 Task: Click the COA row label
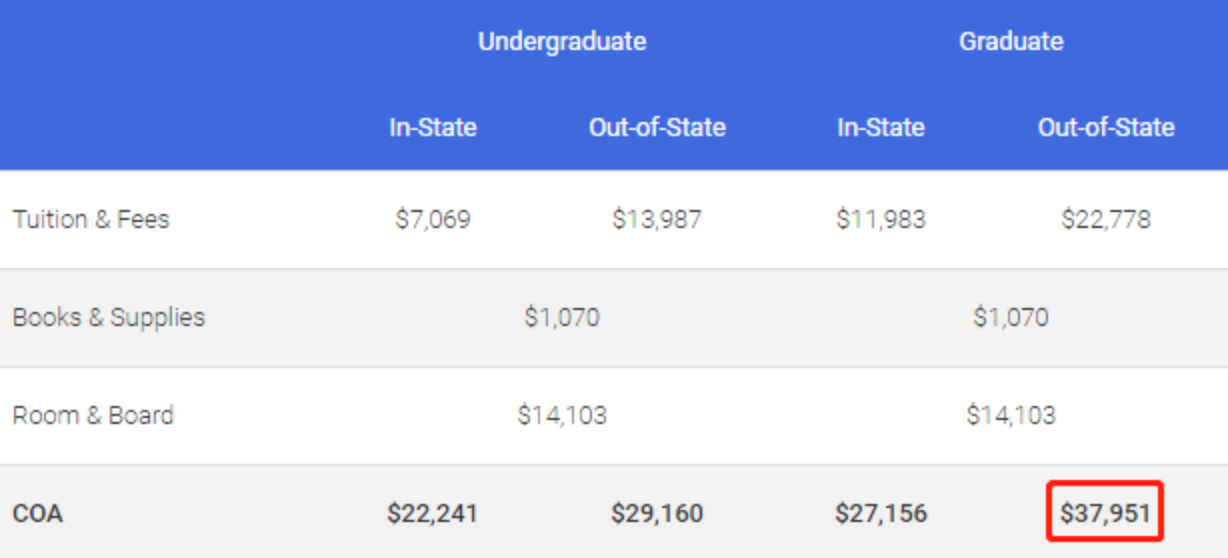pyautogui.click(x=36, y=514)
